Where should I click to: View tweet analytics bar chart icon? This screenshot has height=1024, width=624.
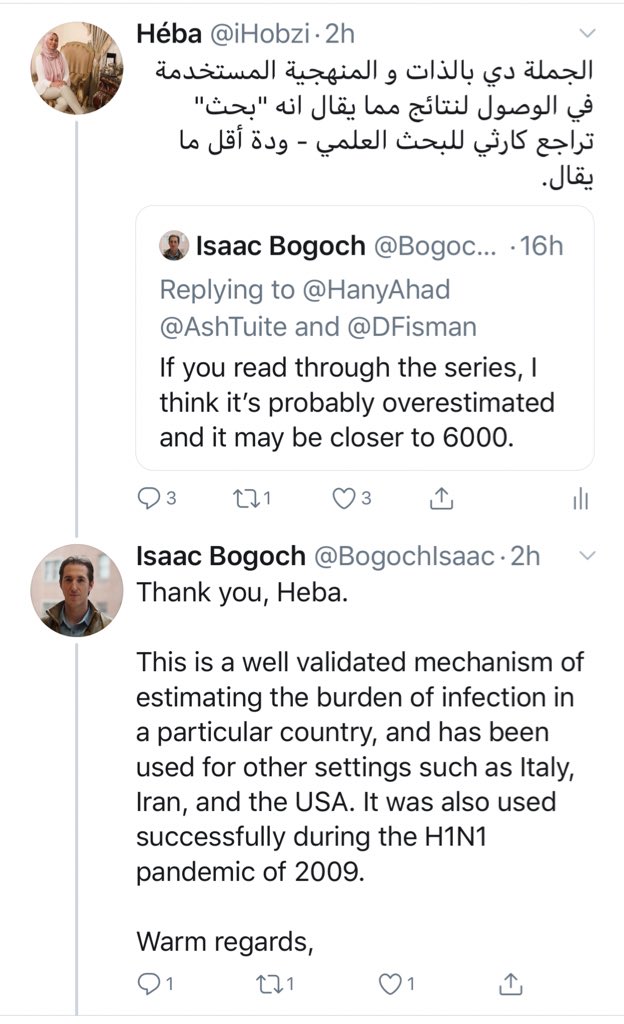click(x=580, y=500)
